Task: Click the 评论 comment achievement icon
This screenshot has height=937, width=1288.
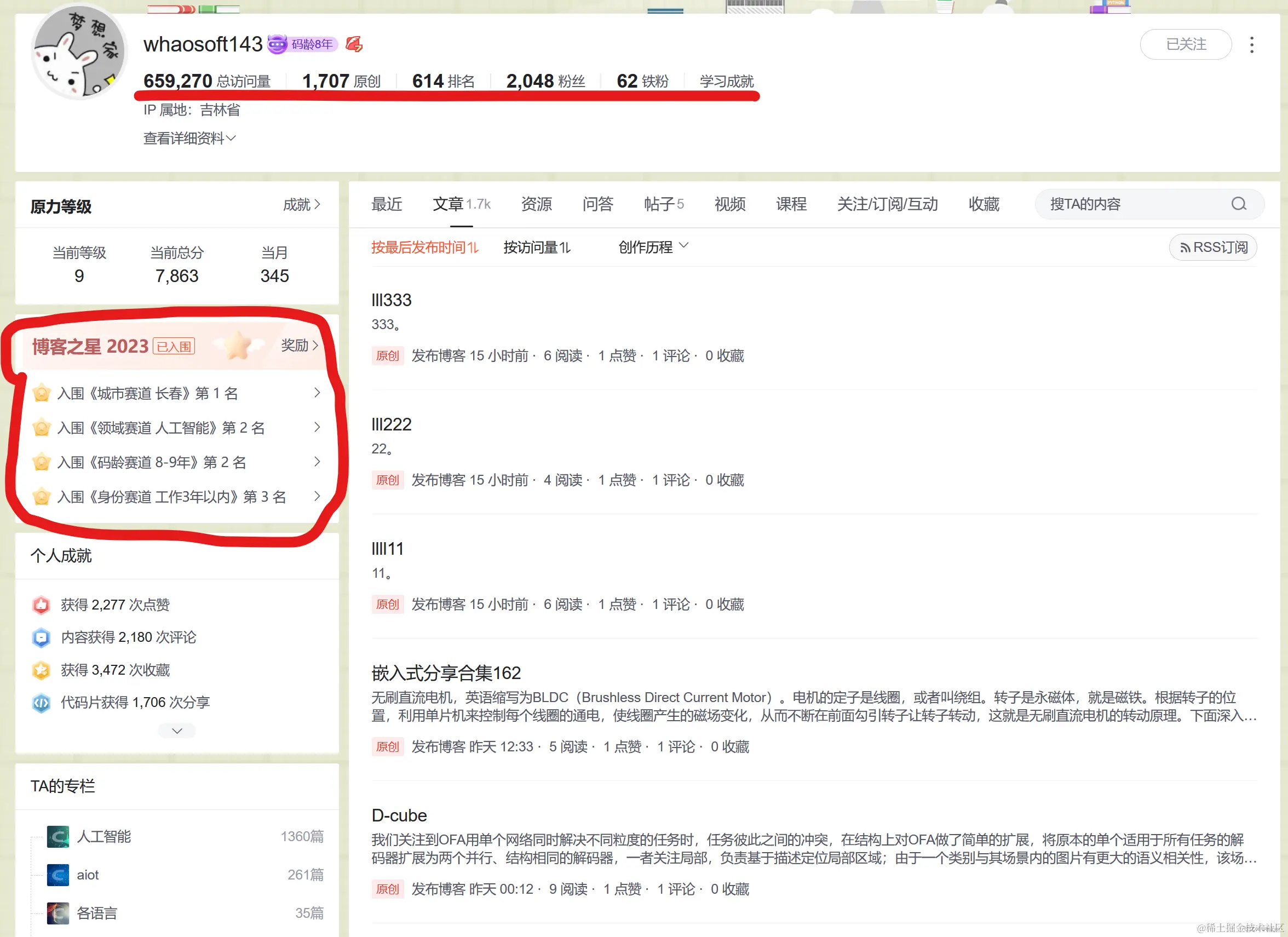Action: (x=41, y=637)
